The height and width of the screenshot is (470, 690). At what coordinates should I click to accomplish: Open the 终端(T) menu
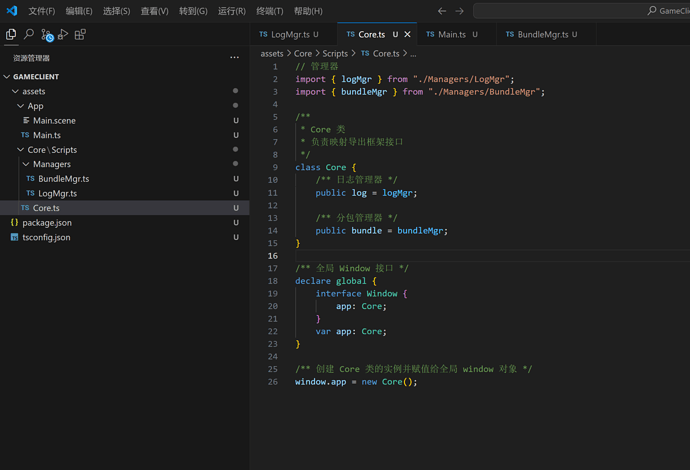coord(270,11)
